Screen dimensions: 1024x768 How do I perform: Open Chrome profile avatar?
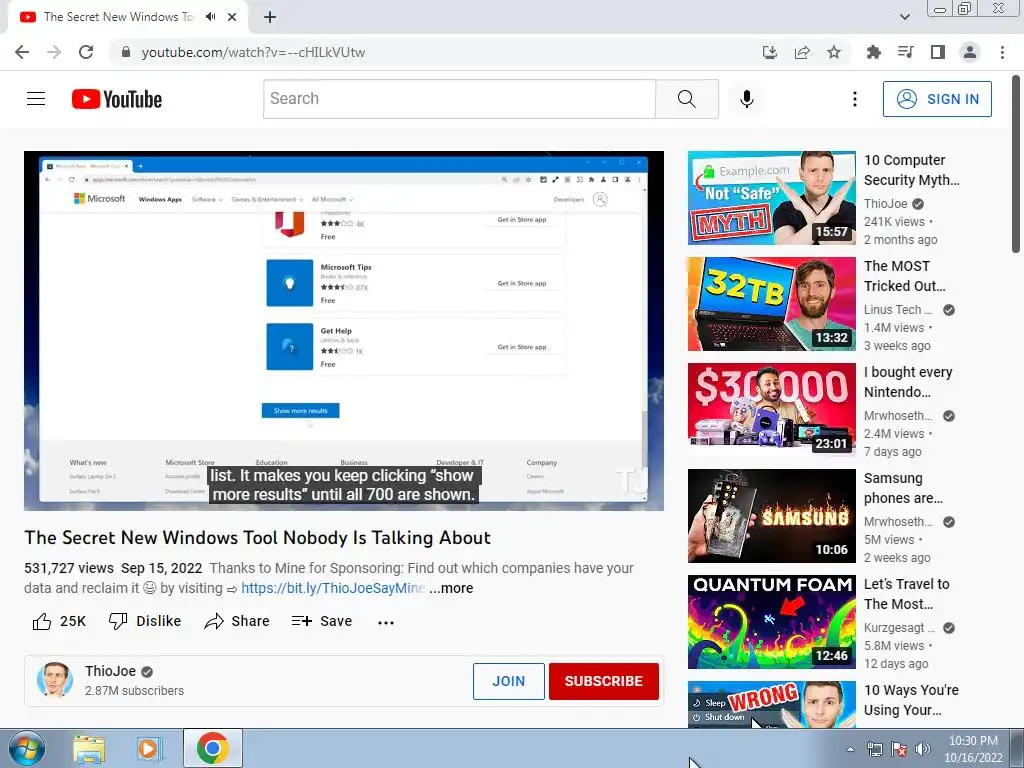[970, 52]
